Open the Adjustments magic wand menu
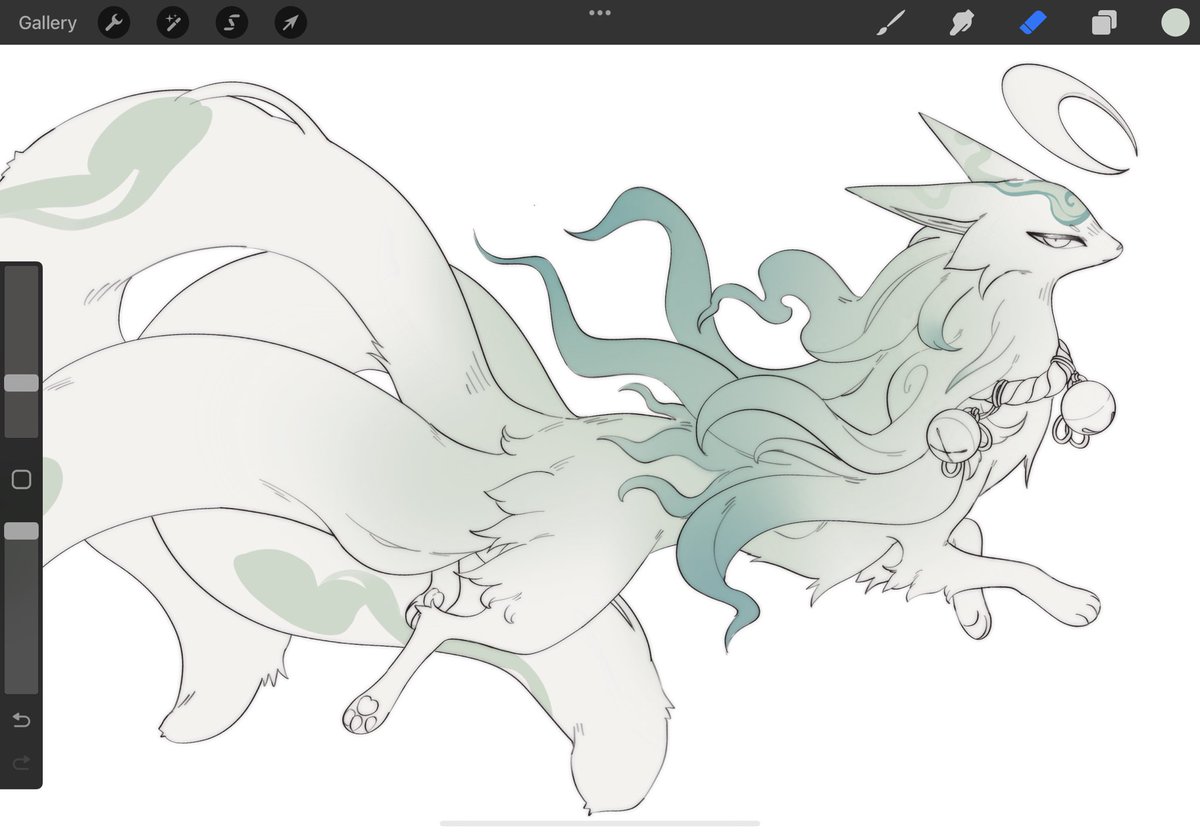 click(172, 23)
